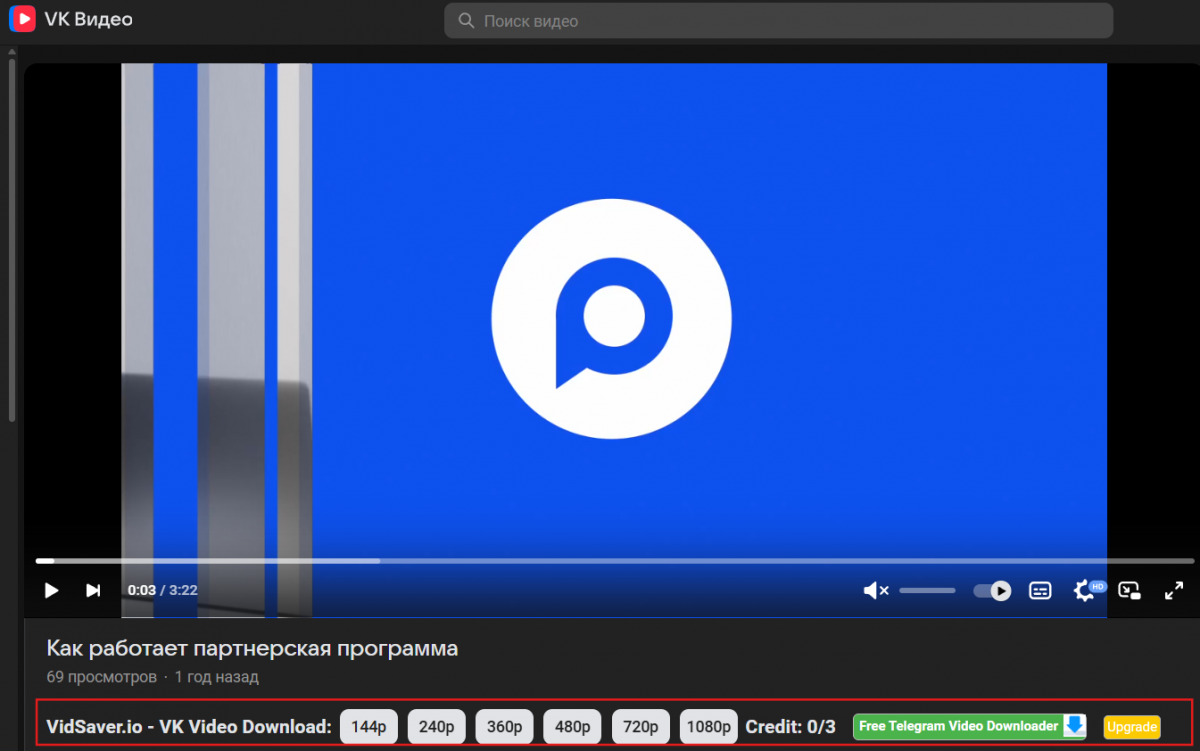
Task: Download video in 720p quality
Action: (x=640, y=727)
